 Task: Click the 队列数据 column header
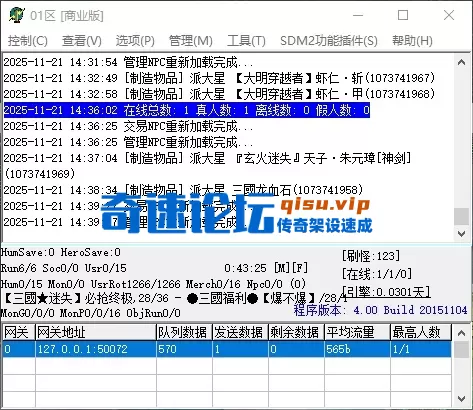[184, 332]
